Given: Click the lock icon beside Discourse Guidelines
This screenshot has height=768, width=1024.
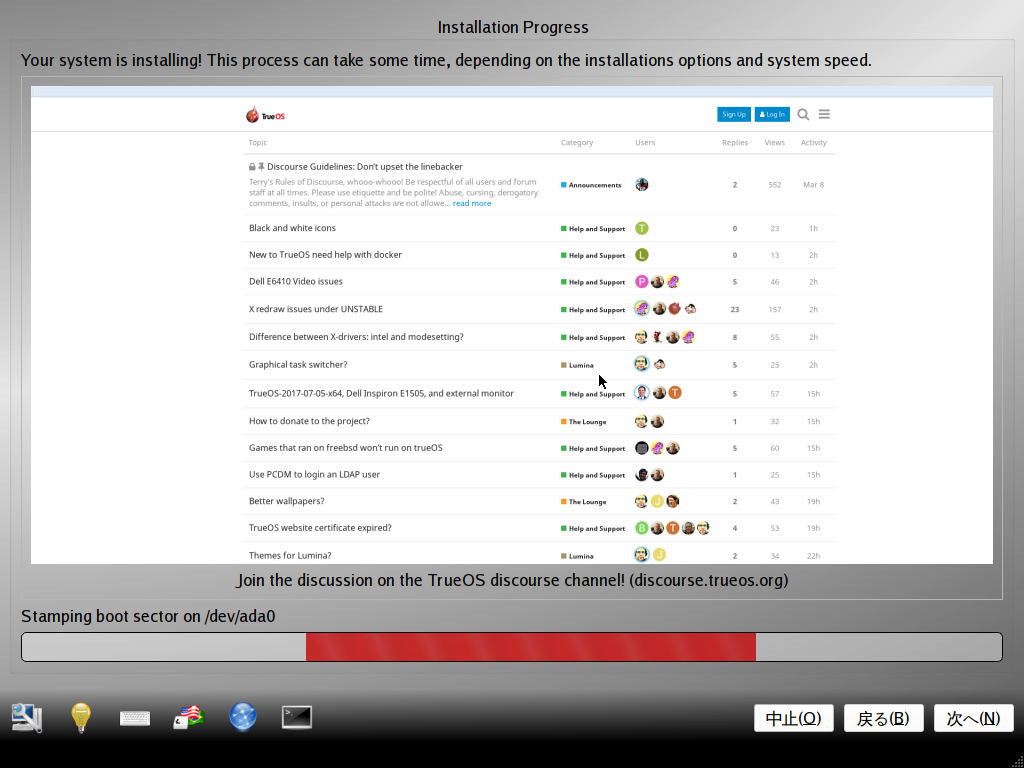Looking at the screenshot, I should tap(252, 167).
